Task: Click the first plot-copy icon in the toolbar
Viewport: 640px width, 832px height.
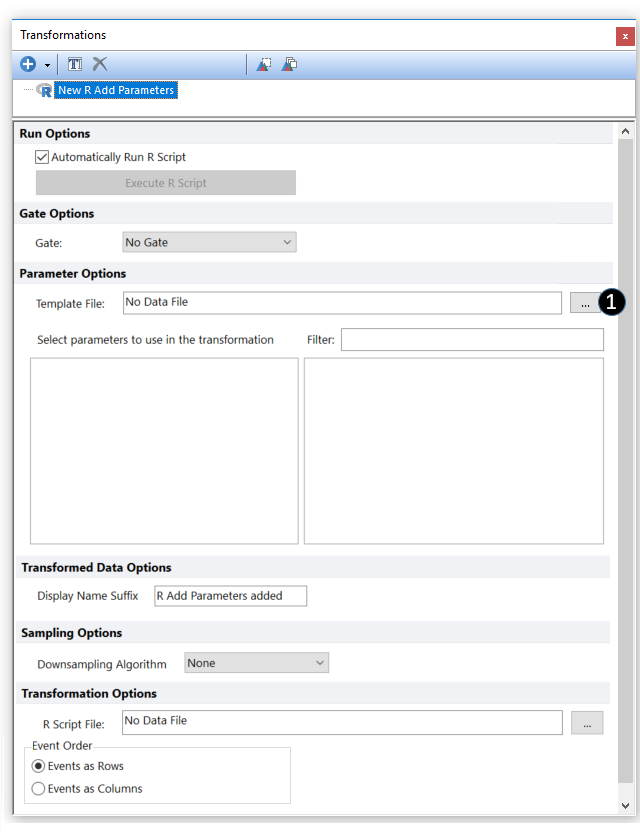Action: pyautogui.click(x=264, y=64)
